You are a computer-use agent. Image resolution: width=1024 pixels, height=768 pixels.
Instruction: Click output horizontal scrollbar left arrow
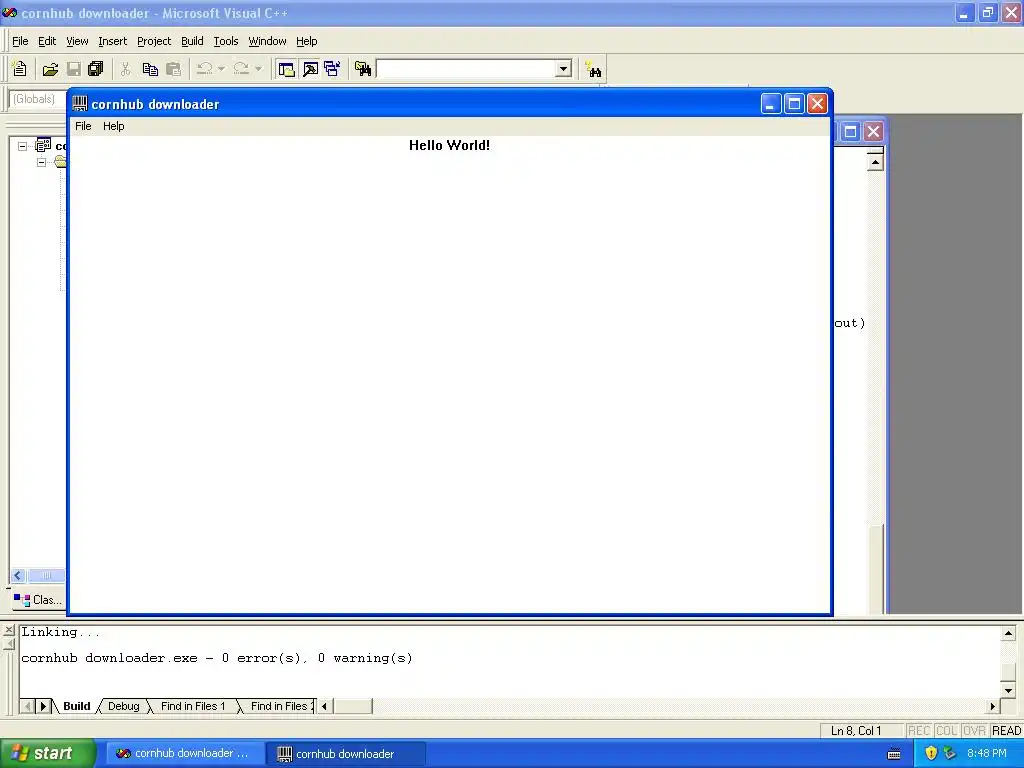tap(325, 706)
